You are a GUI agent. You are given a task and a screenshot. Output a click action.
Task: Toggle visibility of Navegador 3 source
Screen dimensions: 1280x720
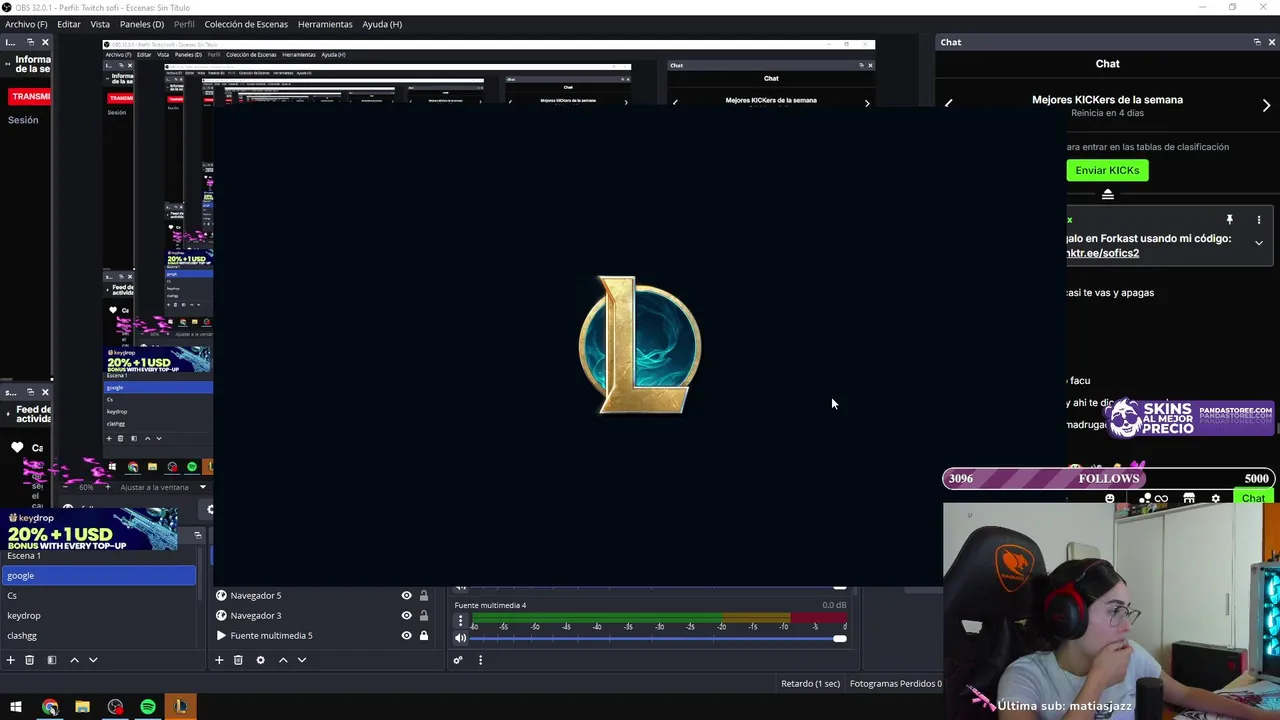coord(406,616)
